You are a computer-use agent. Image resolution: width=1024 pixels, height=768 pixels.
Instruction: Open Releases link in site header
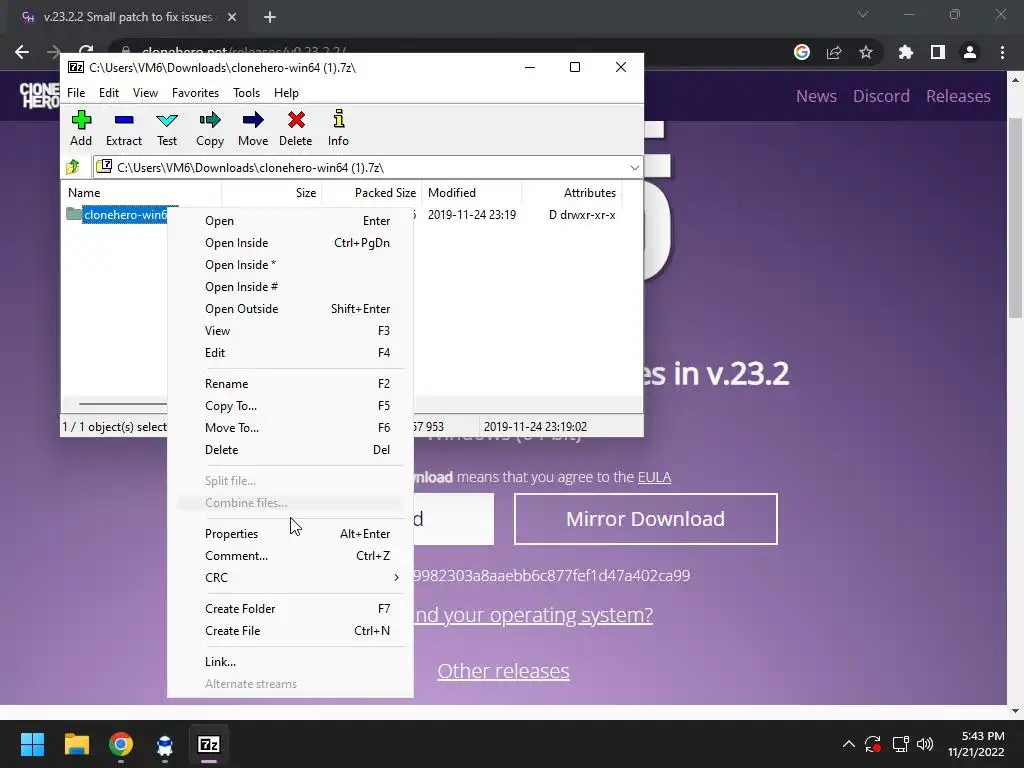point(958,96)
